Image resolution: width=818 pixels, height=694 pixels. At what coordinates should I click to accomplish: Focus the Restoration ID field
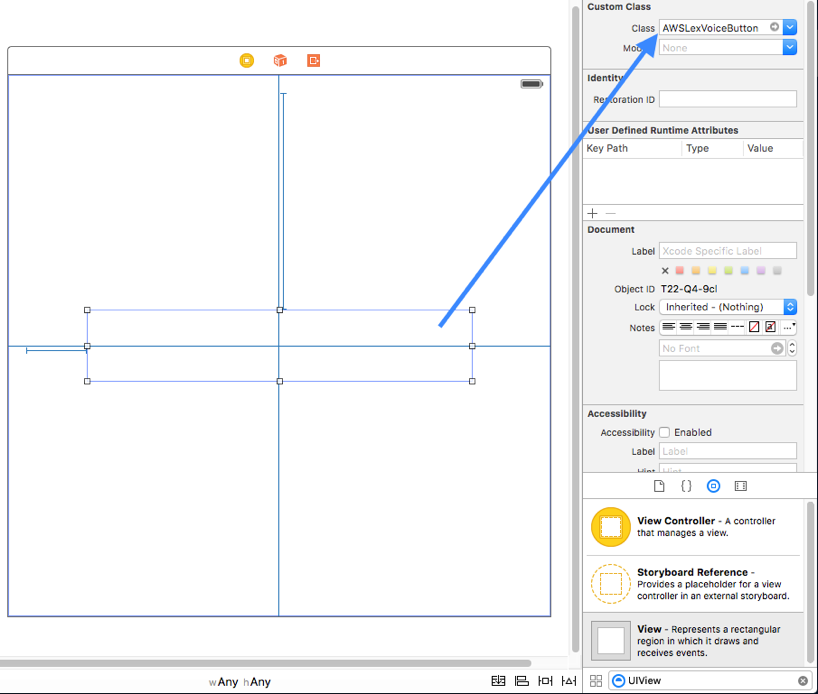(x=728, y=99)
